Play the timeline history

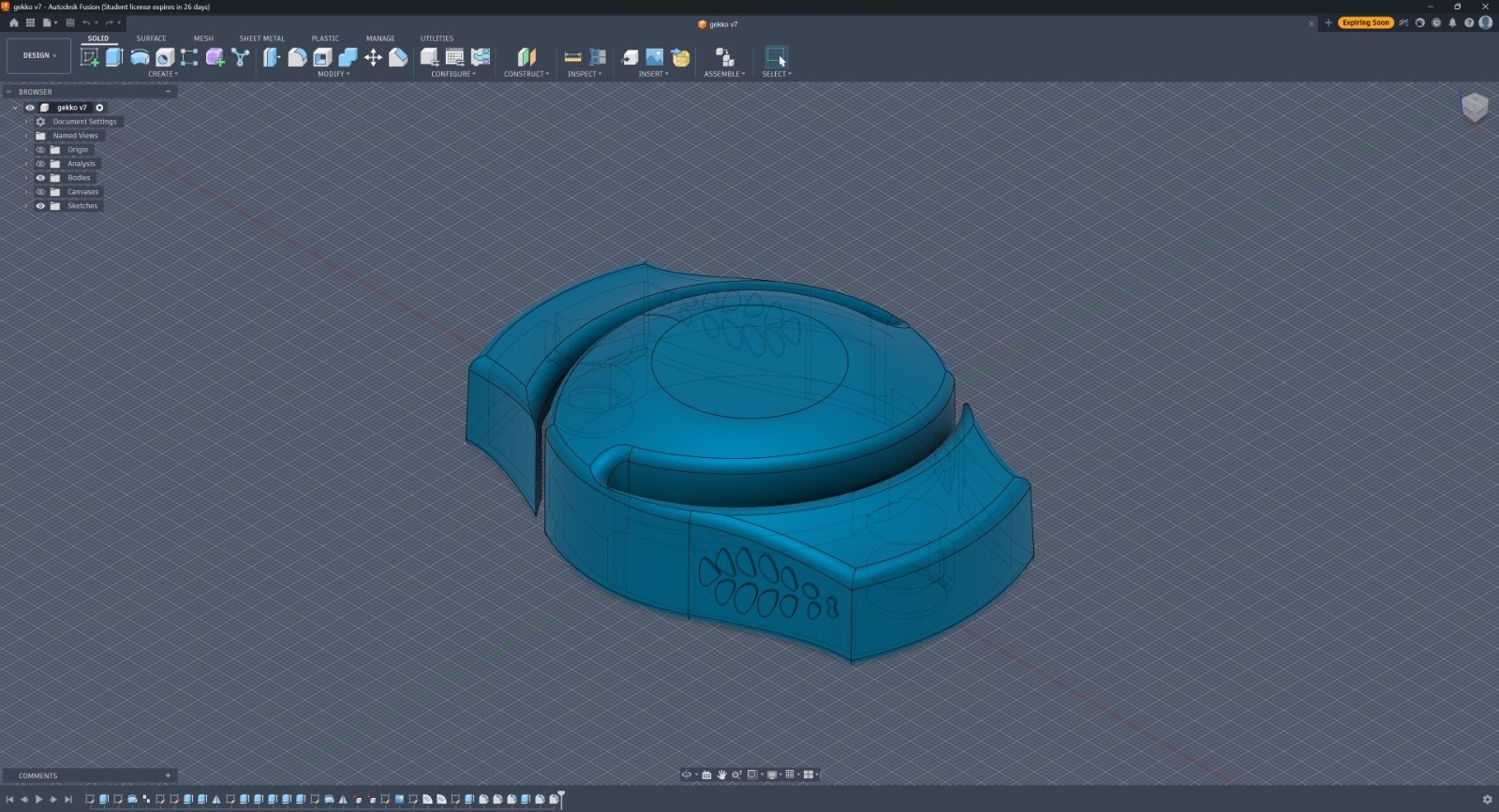click(x=38, y=800)
